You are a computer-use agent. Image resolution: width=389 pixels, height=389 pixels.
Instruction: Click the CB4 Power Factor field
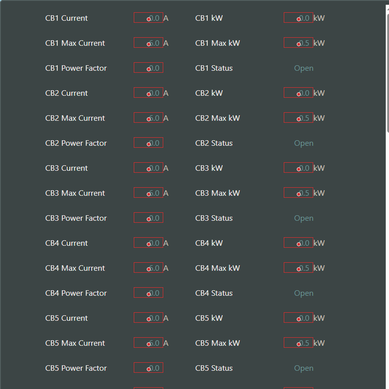[x=148, y=293]
